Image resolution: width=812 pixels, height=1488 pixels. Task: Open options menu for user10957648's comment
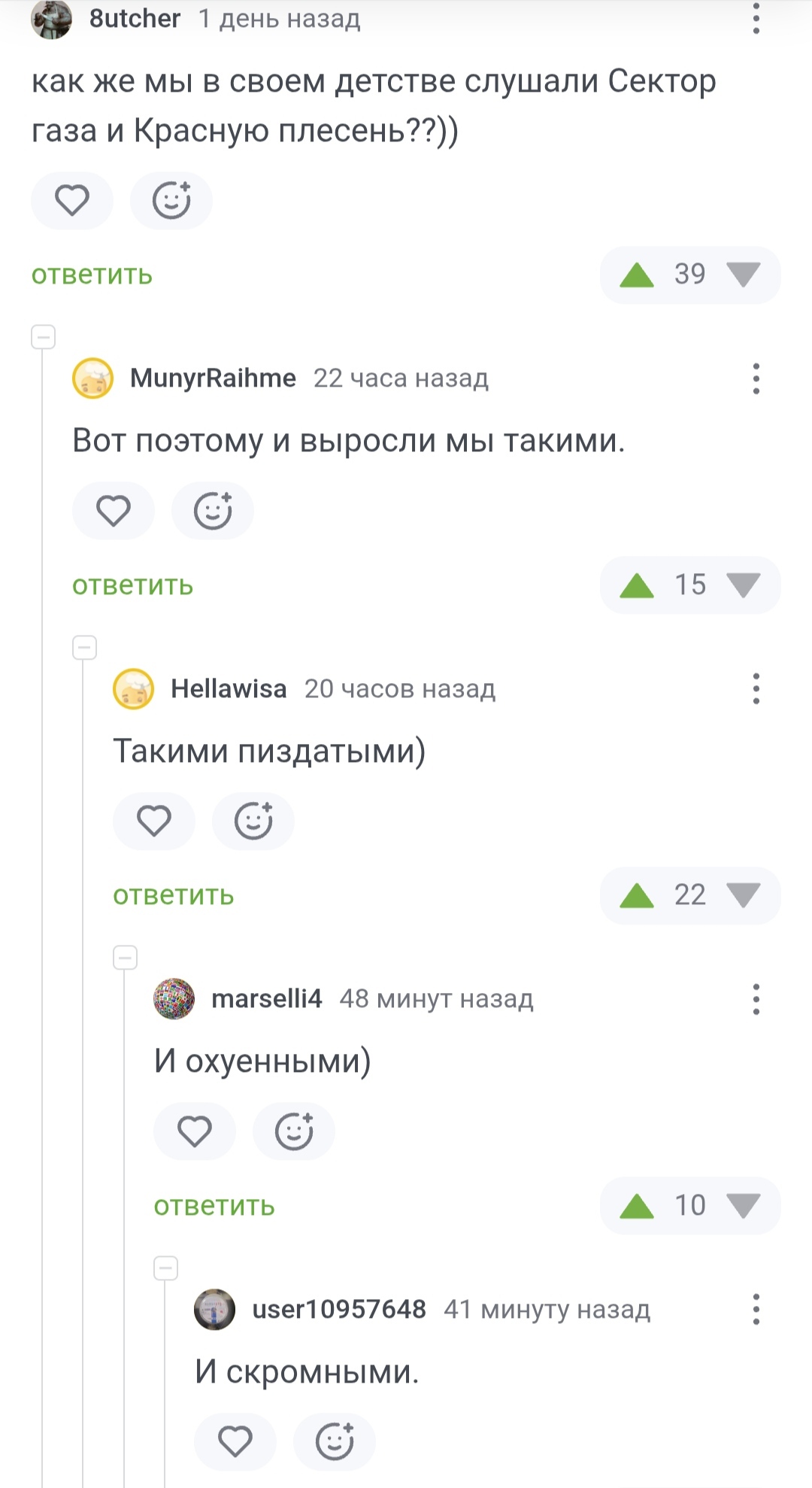click(x=756, y=1310)
